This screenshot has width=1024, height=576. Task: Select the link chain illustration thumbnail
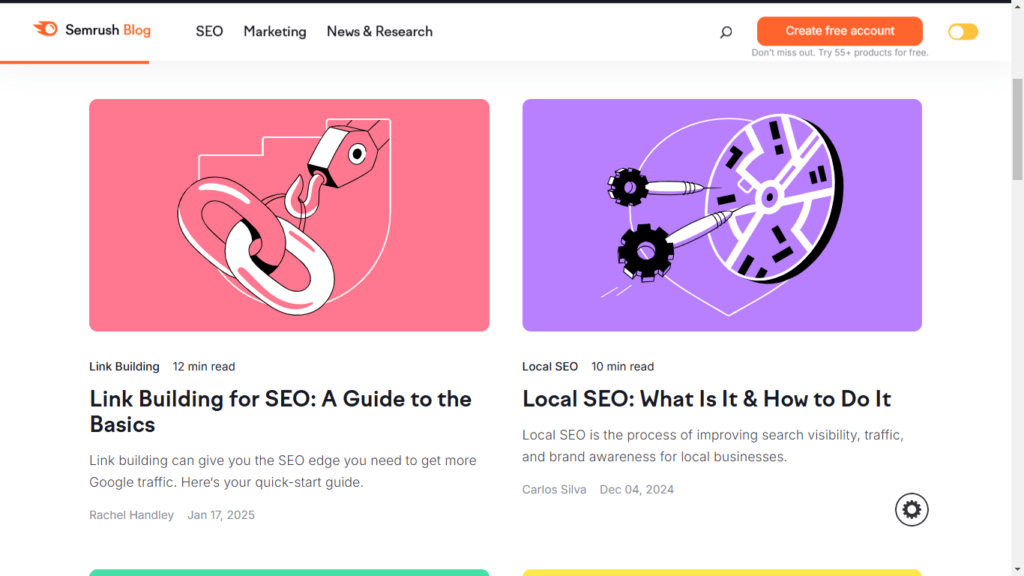coord(289,215)
